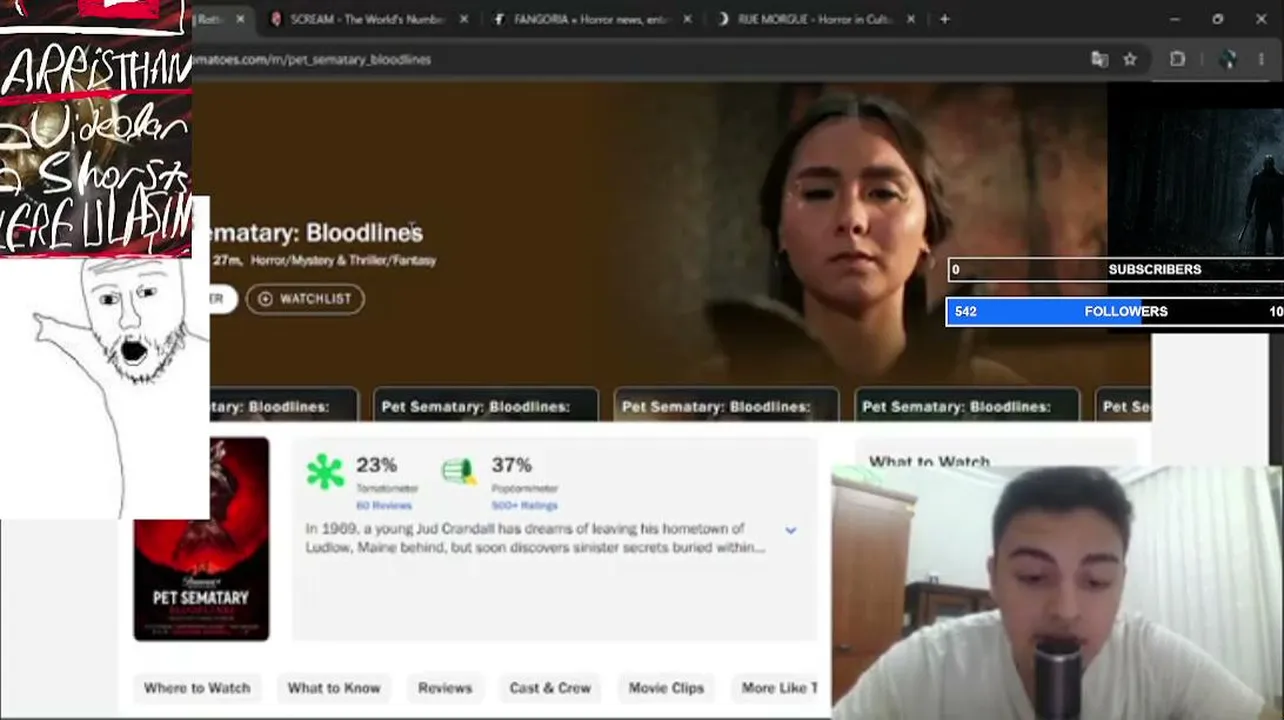Go to the More Like This section
The width and height of the screenshot is (1284, 720).
[x=780, y=688]
